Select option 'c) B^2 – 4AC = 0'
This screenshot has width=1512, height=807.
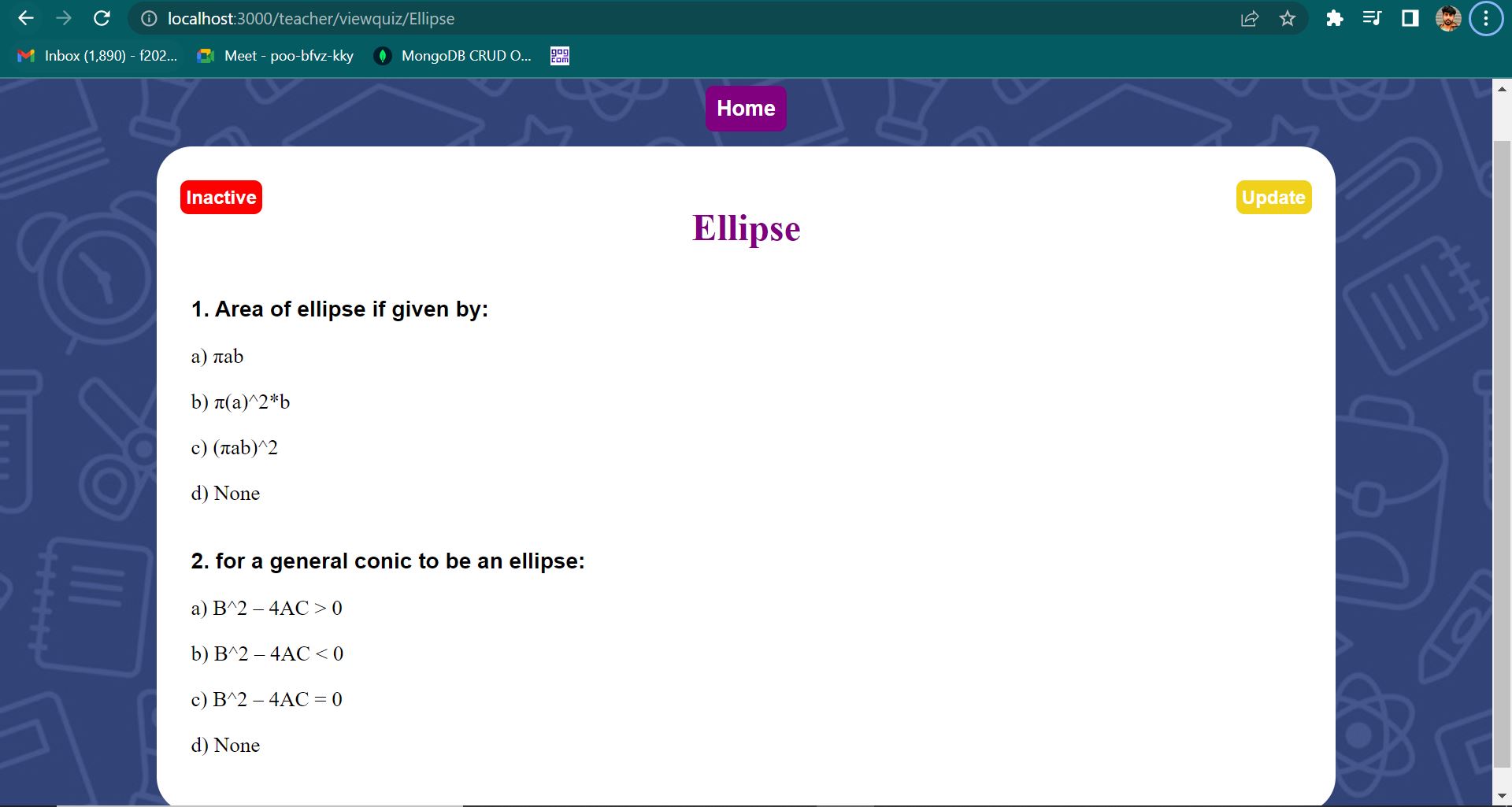tap(267, 700)
